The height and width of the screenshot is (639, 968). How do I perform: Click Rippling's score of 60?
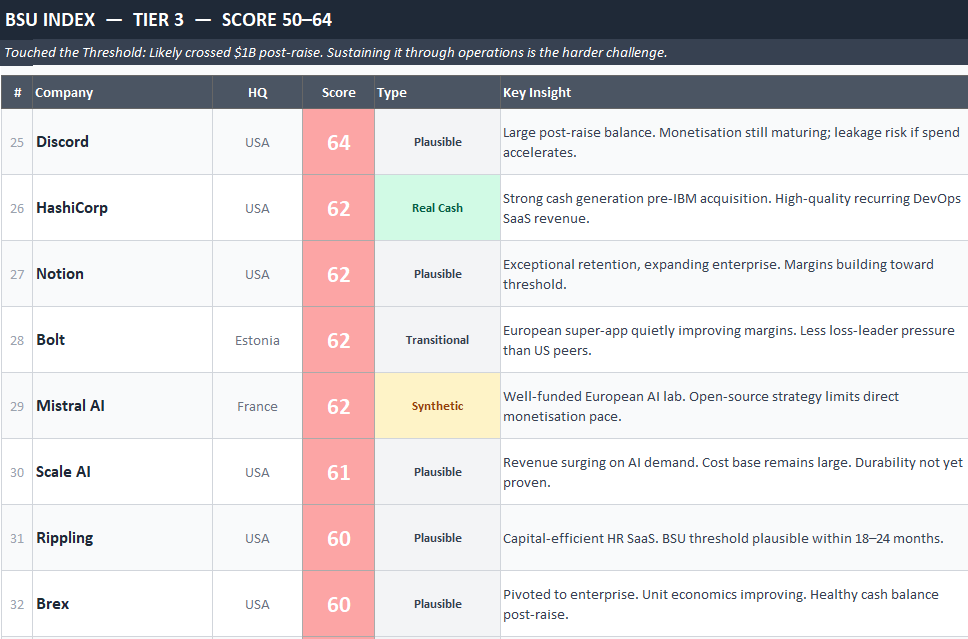tap(338, 538)
